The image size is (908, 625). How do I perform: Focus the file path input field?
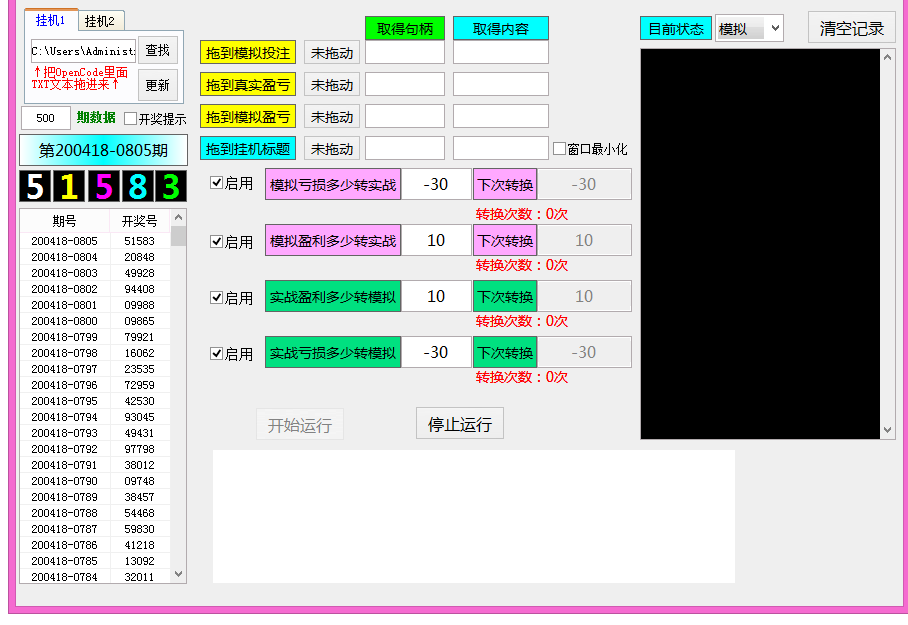[83, 51]
